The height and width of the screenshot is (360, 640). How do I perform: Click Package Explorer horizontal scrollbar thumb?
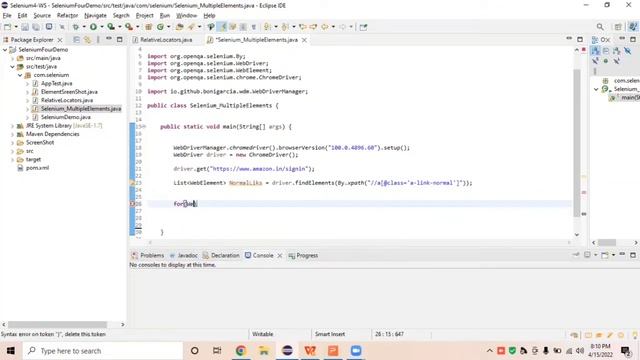(57, 324)
